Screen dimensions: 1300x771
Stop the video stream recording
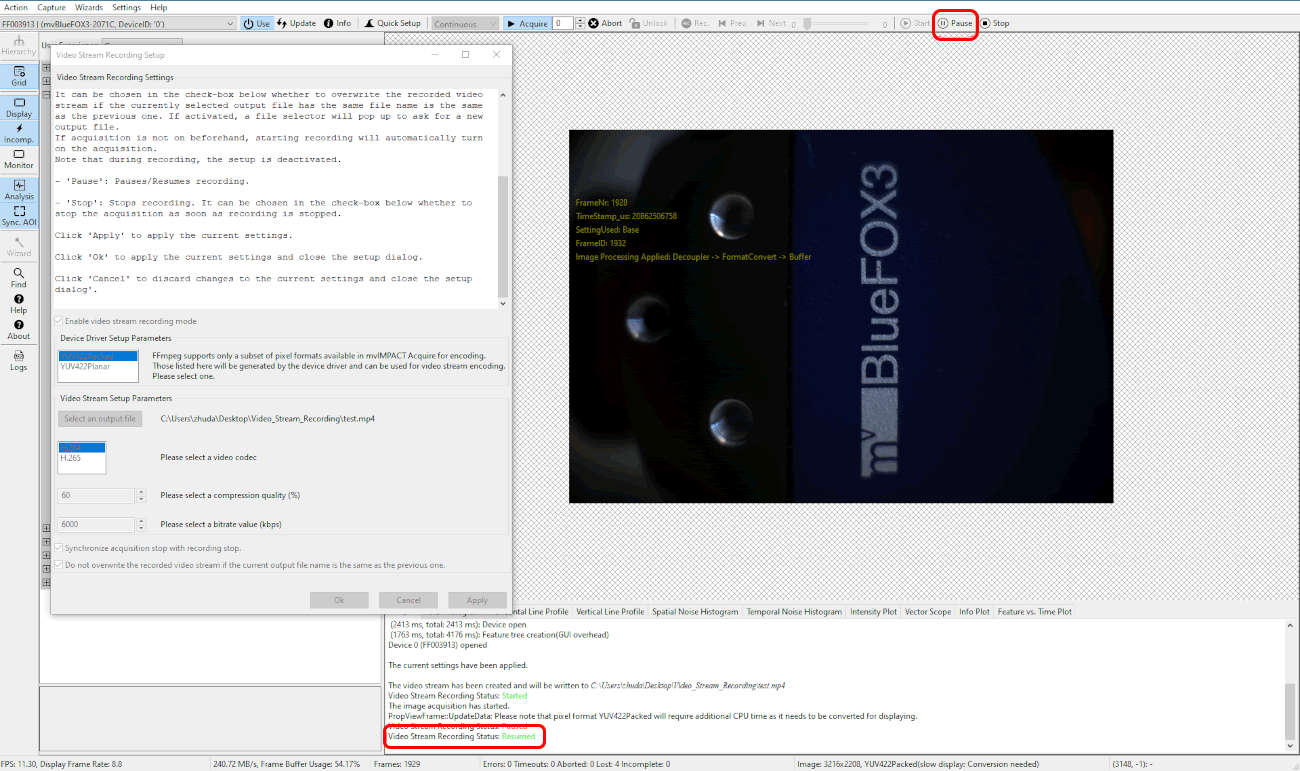[x=994, y=23]
